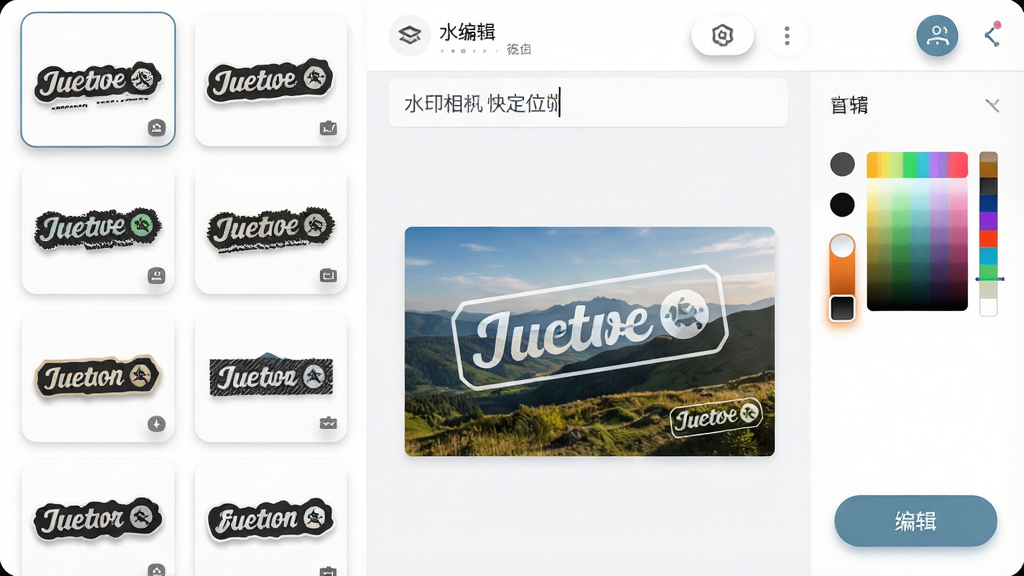Click the badge icon on the card right of the selected watermark
The width and height of the screenshot is (1024, 576).
pos(328,128)
